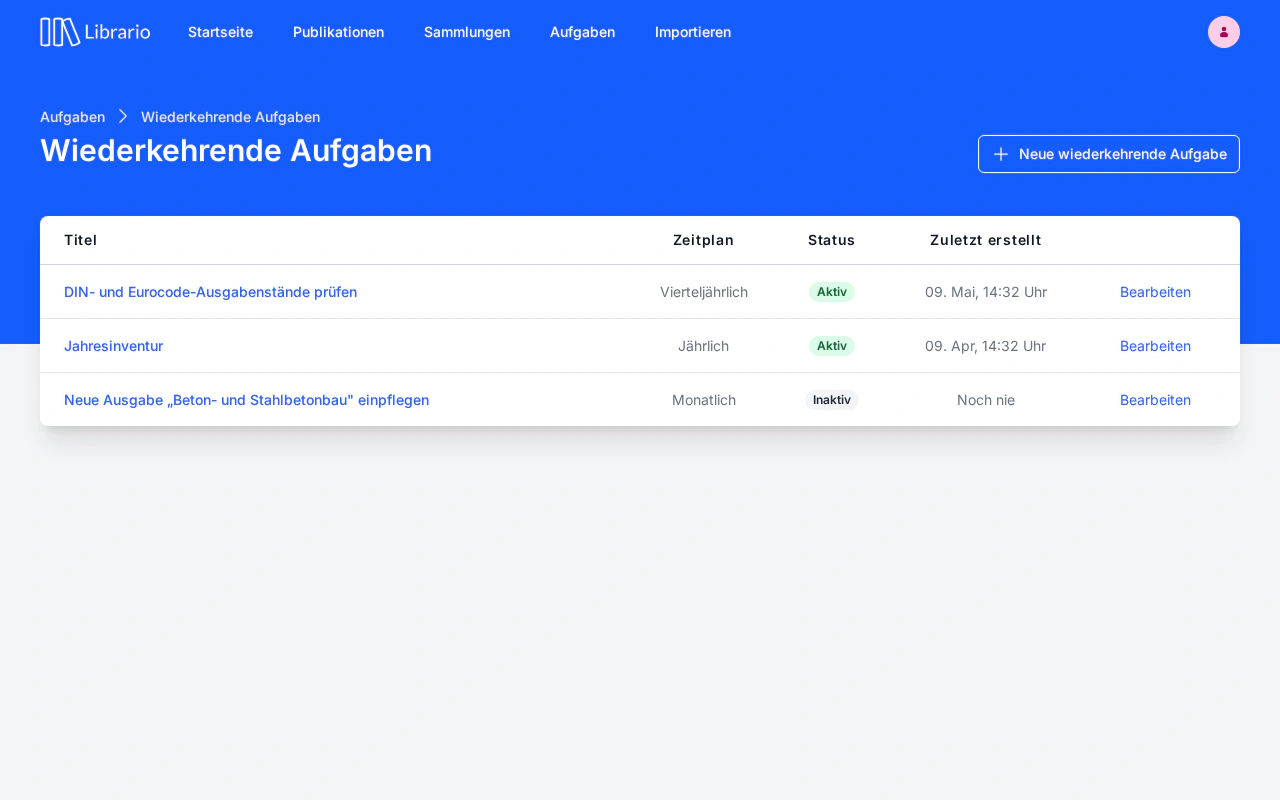The width and height of the screenshot is (1280, 800).
Task: Click the Librario logo
Action: point(95,32)
